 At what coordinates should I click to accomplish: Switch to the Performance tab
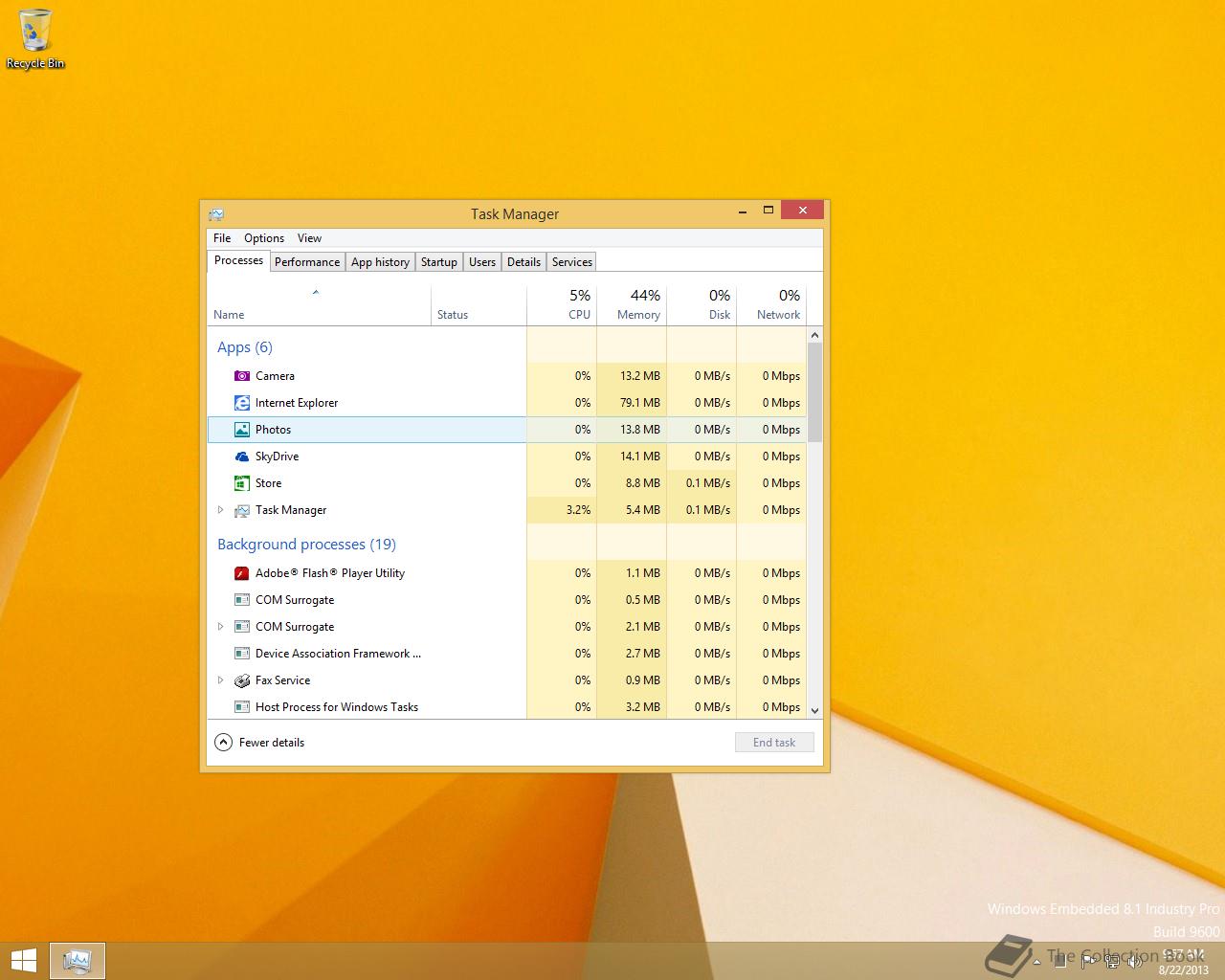[x=307, y=262]
